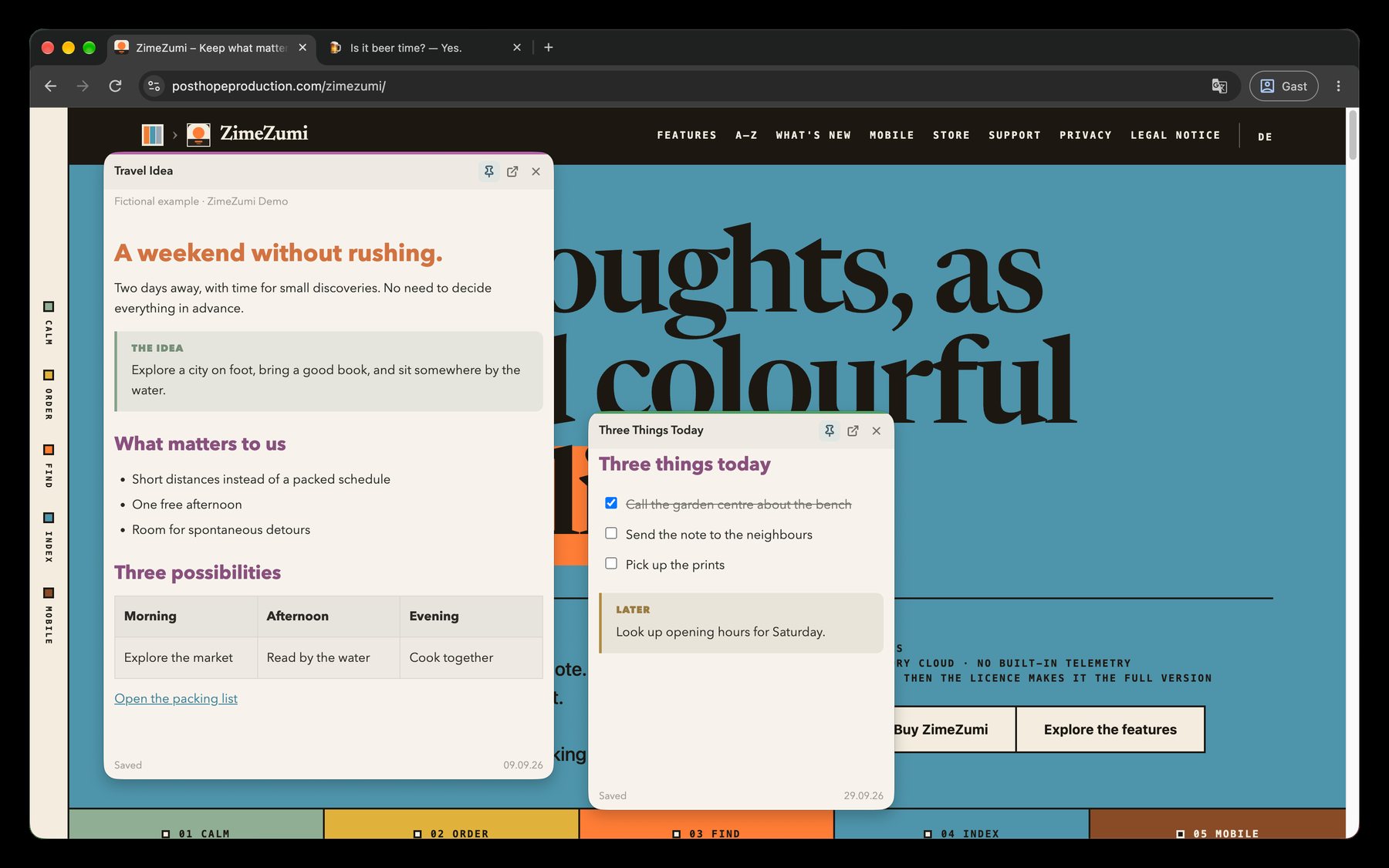The height and width of the screenshot is (868, 1389).
Task: Open the LEGAL NOTICE page
Action: click(1175, 135)
